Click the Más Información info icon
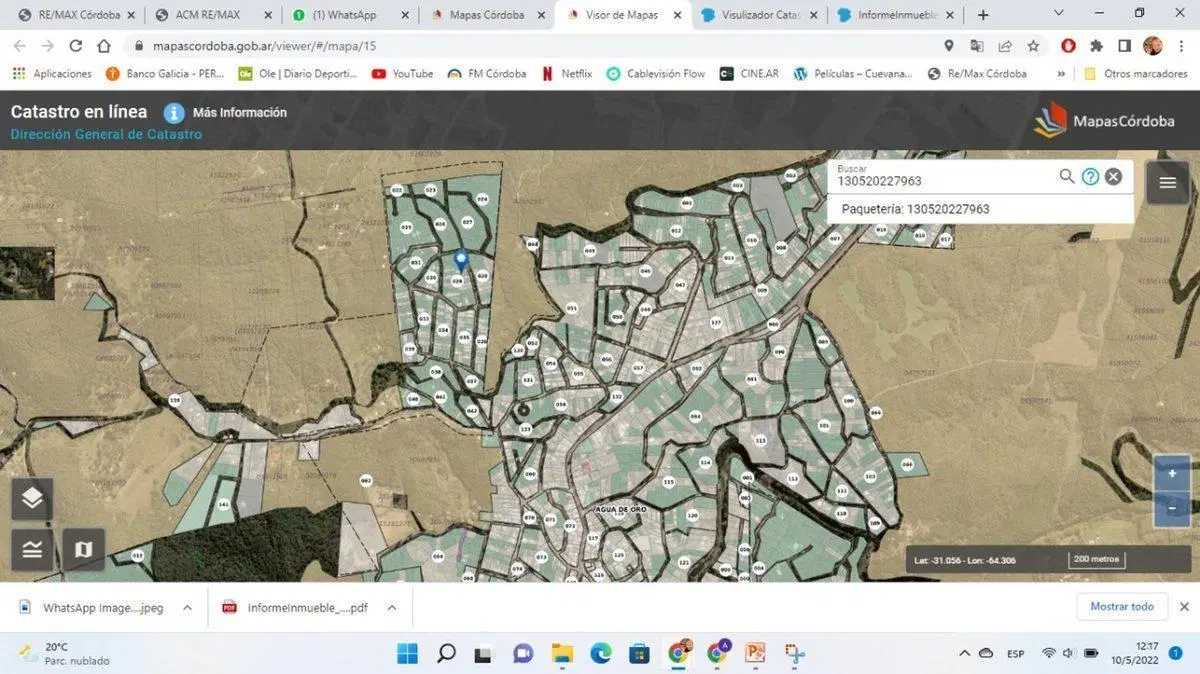Image resolution: width=1200 pixels, height=674 pixels. [x=174, y=113]
